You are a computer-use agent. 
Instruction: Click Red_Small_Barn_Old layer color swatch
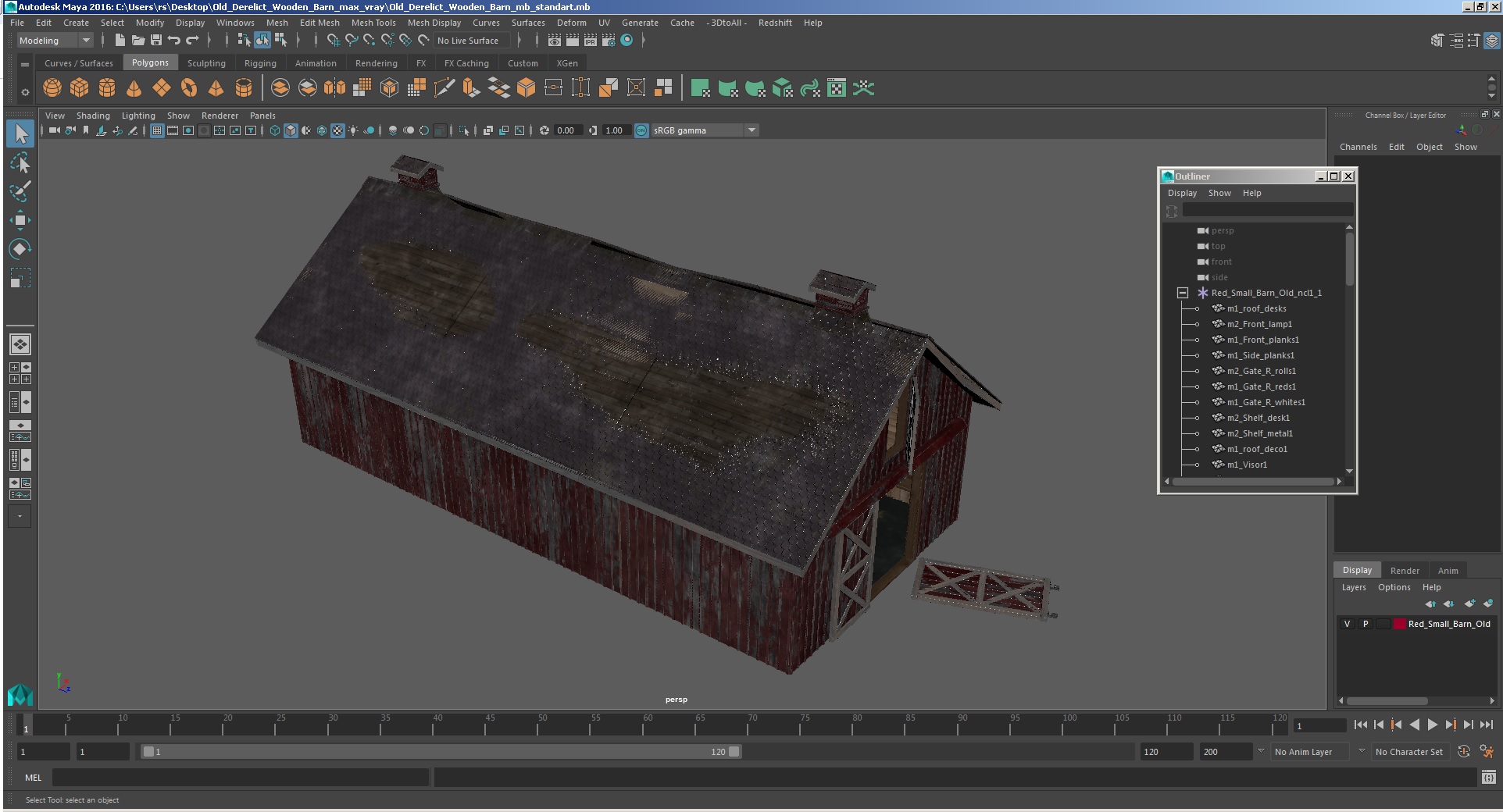[x=1400, y=624]
